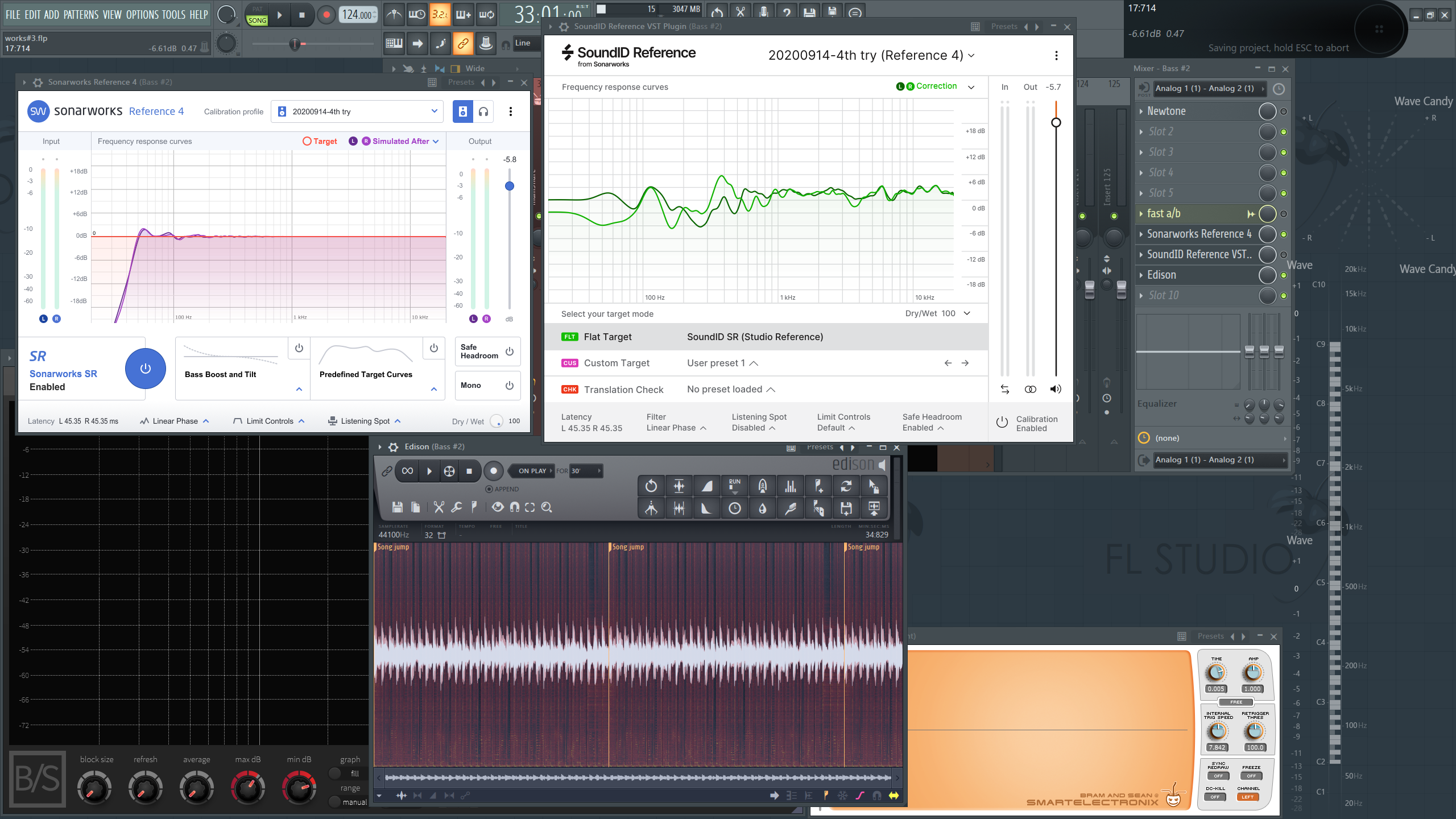This screenshot has width=1456, height=819.
Task: Click the main transport play button
Action: [x=279, y=15]
